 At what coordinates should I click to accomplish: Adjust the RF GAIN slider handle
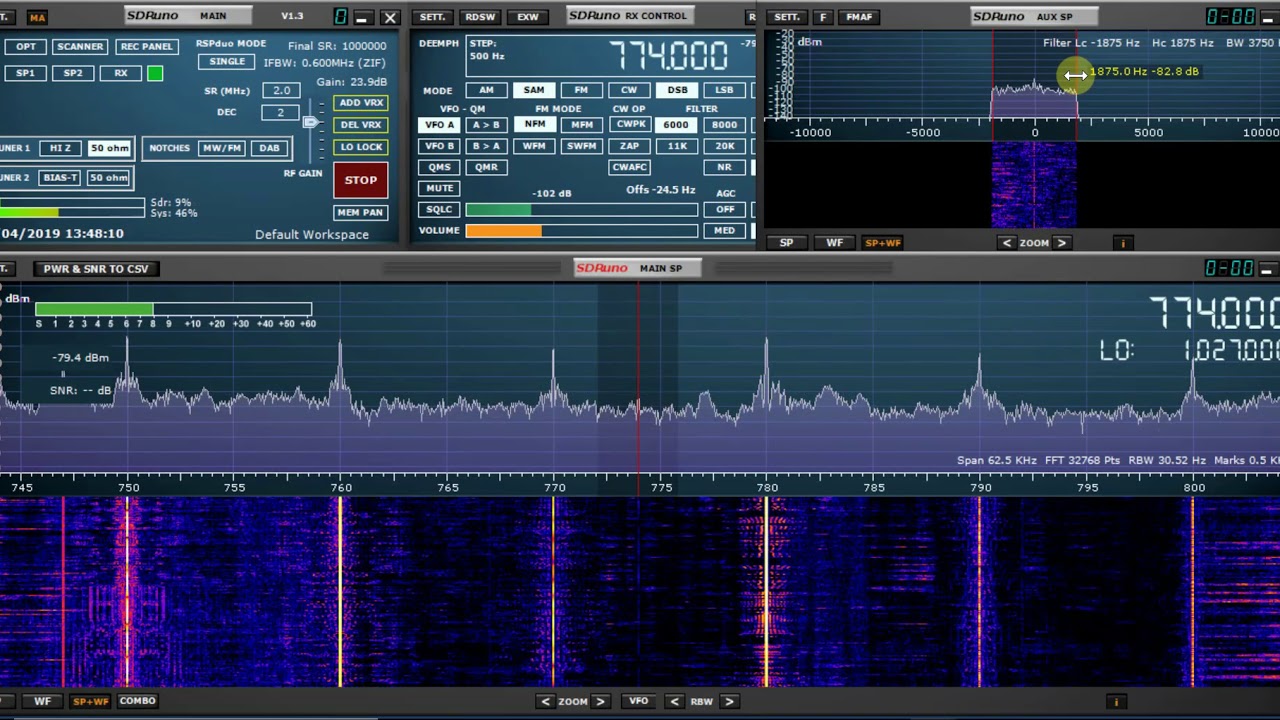(311, 122)
